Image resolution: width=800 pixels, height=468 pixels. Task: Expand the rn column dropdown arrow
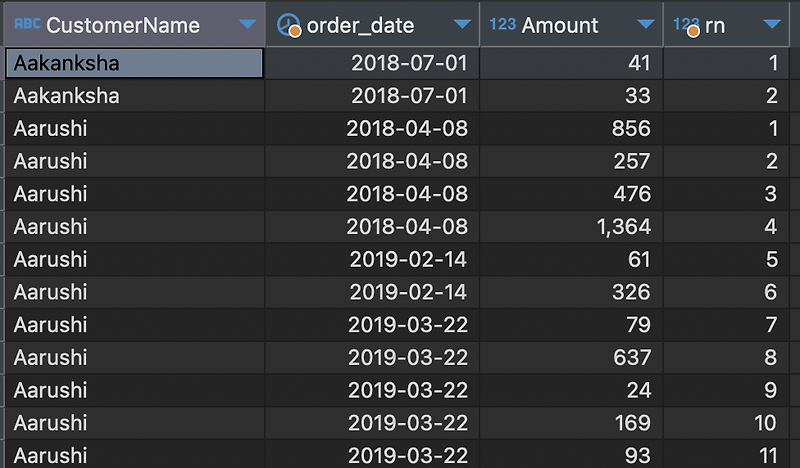770,25
